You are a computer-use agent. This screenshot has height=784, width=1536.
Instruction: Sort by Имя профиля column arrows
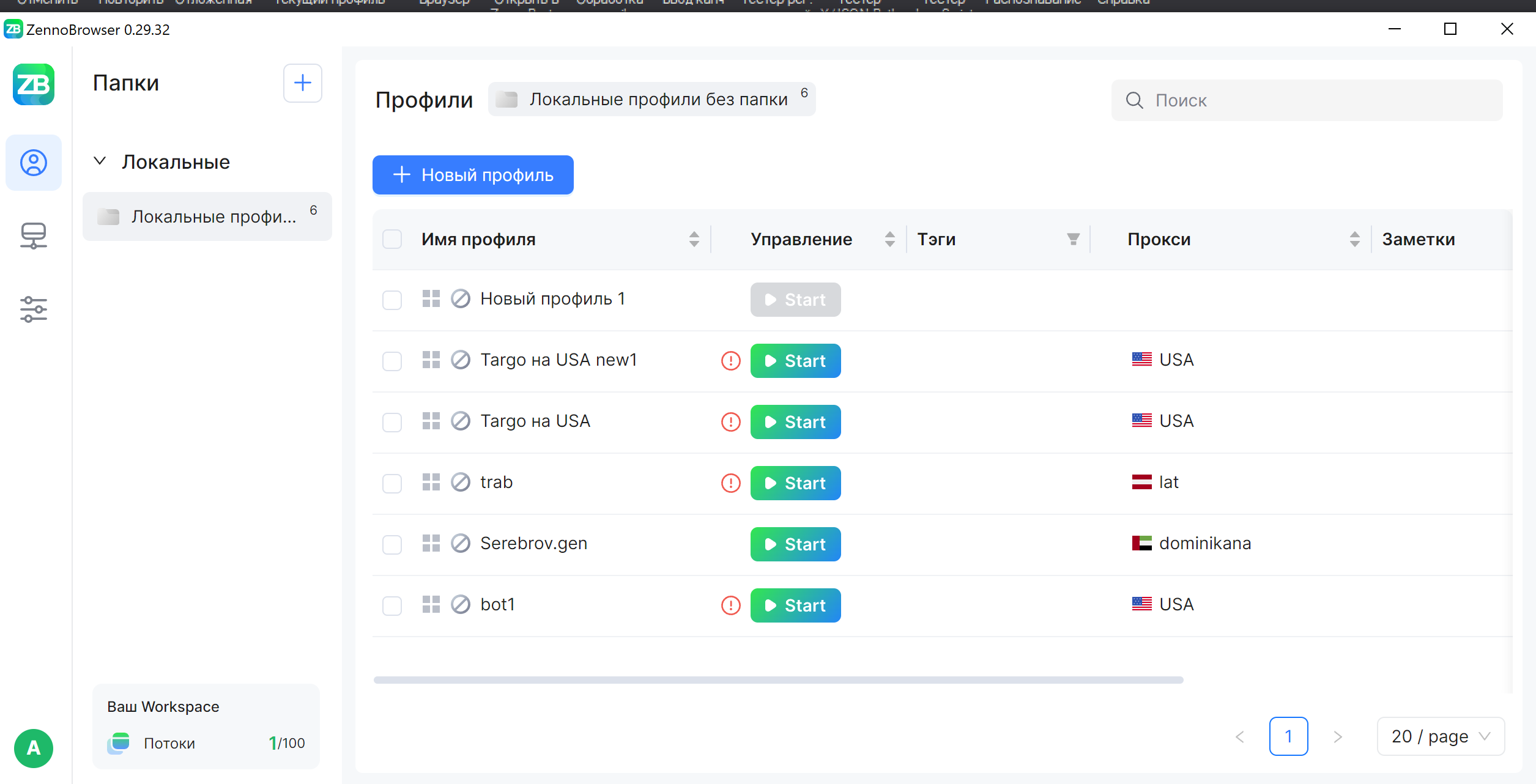click(x=694, y=239)
